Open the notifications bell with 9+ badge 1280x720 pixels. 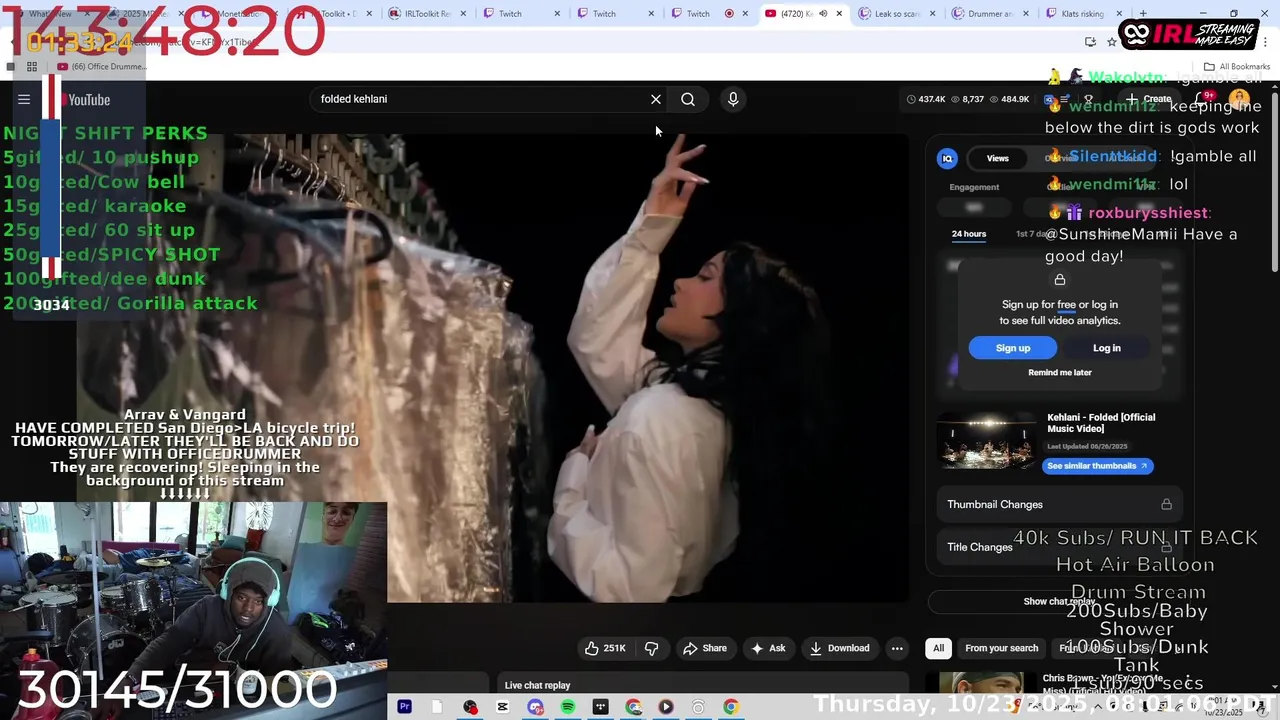pyautogui.click(x=1202, y=99)
